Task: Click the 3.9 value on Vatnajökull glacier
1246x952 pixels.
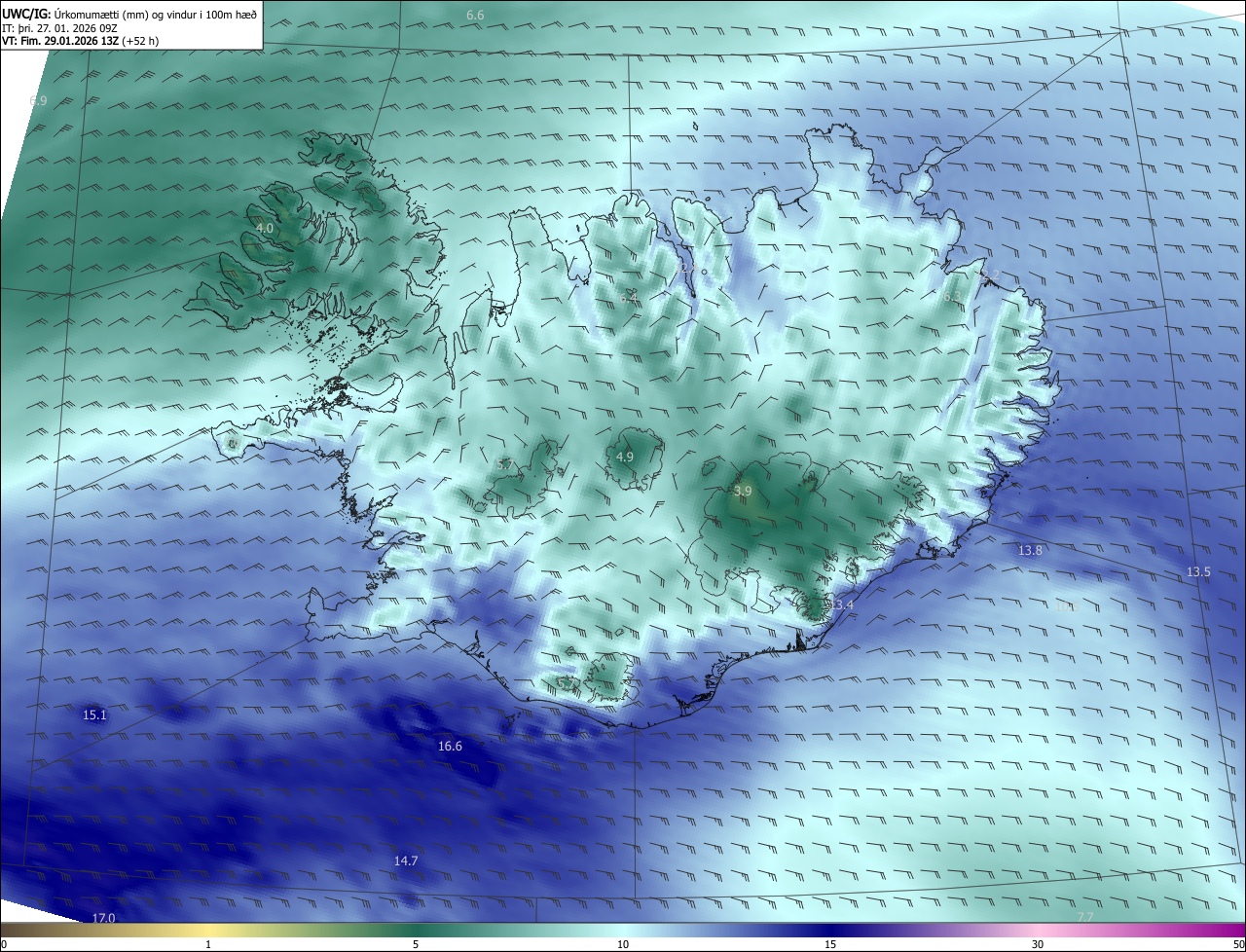Action: [x=743, y=492]
